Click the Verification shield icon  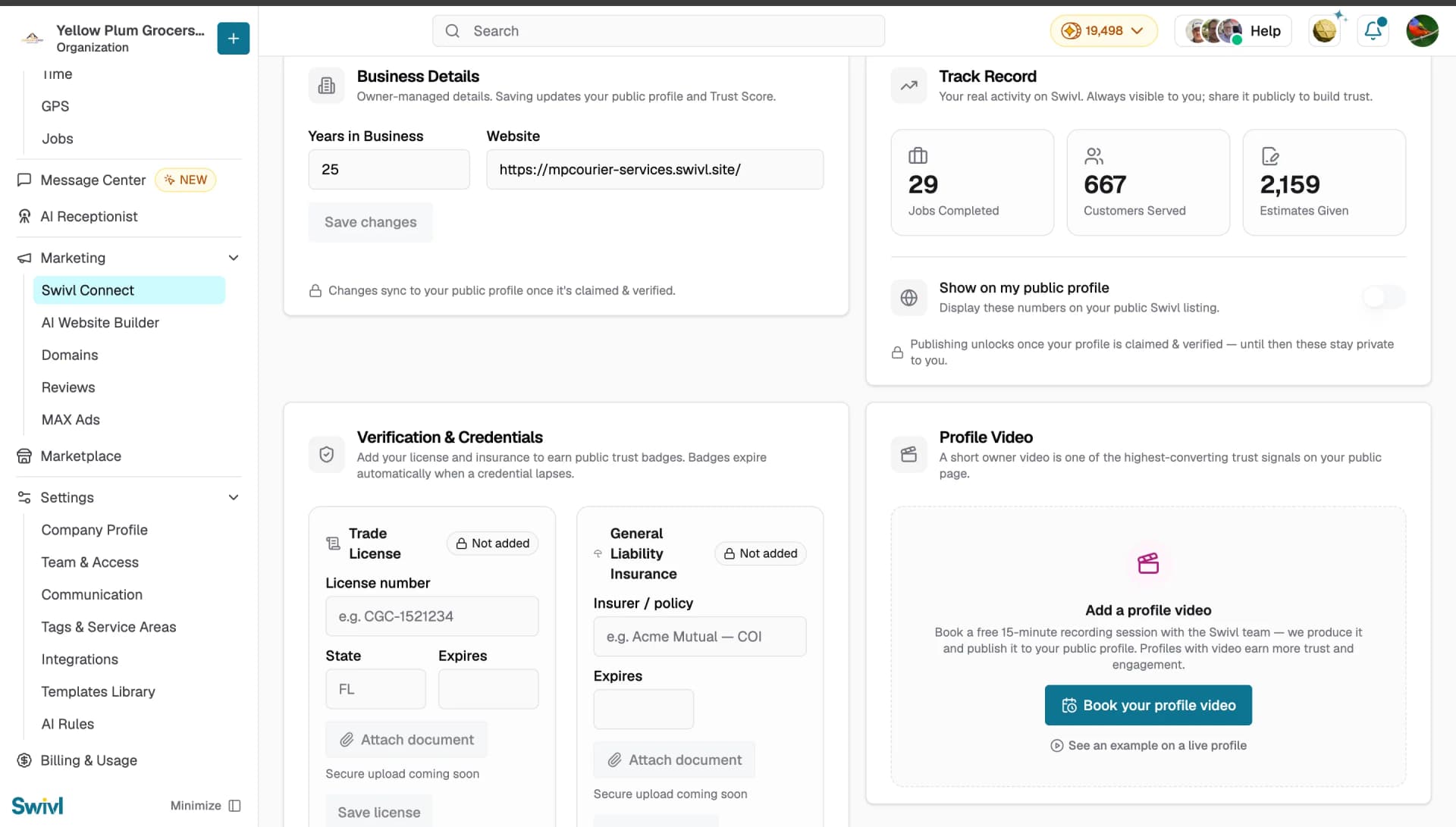327,454
